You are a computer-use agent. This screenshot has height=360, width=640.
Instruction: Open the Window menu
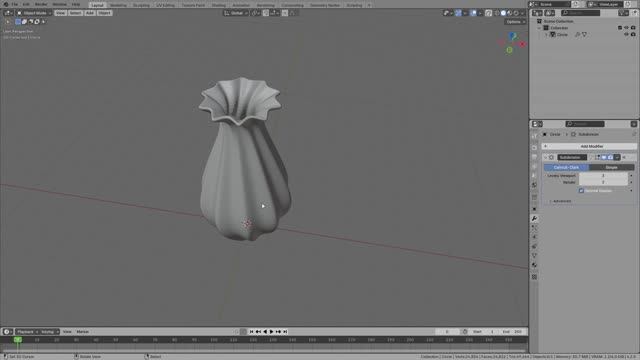pyautogui.click(x=60, y=4)
